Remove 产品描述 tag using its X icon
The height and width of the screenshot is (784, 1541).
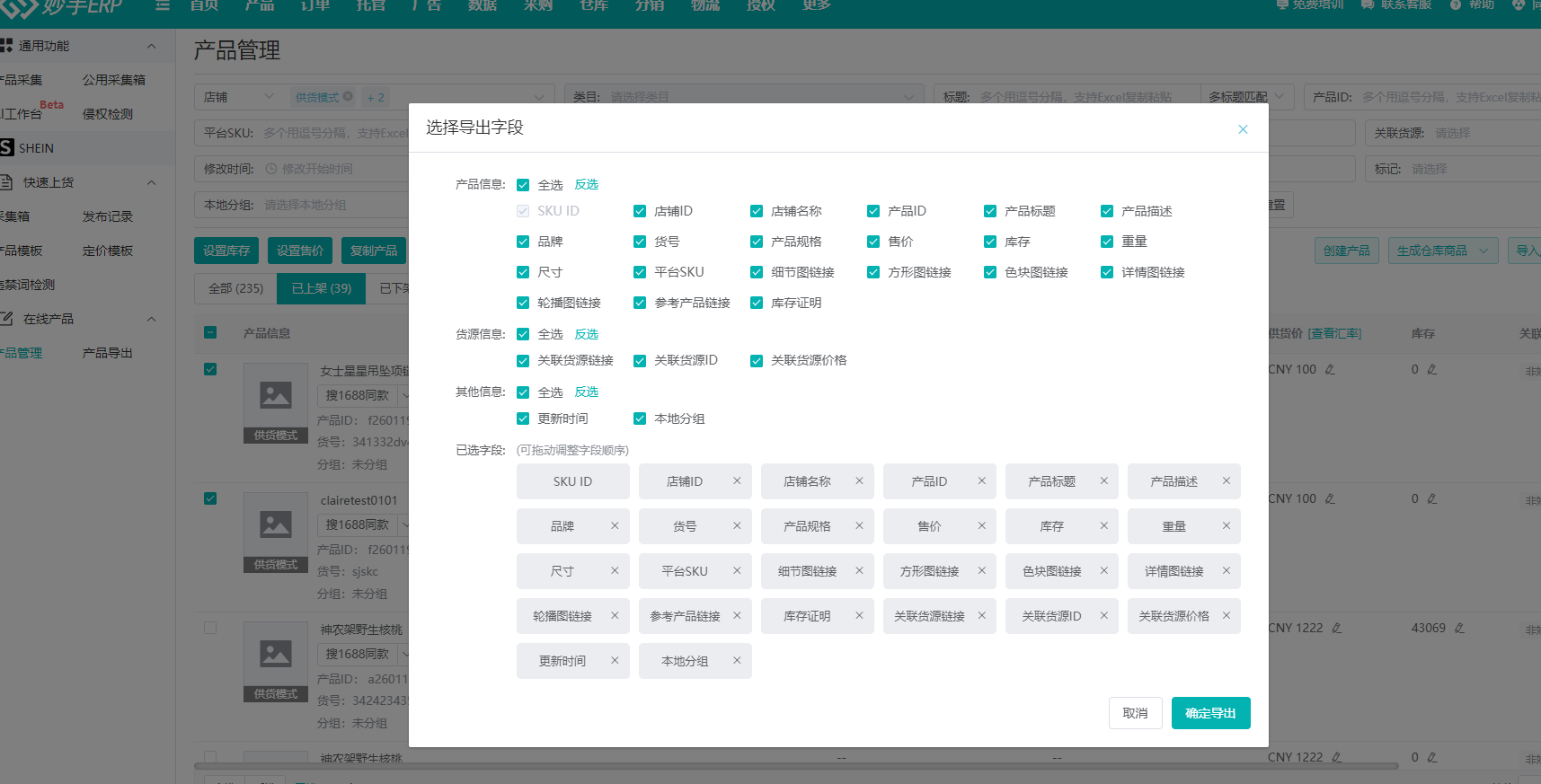1226,481
